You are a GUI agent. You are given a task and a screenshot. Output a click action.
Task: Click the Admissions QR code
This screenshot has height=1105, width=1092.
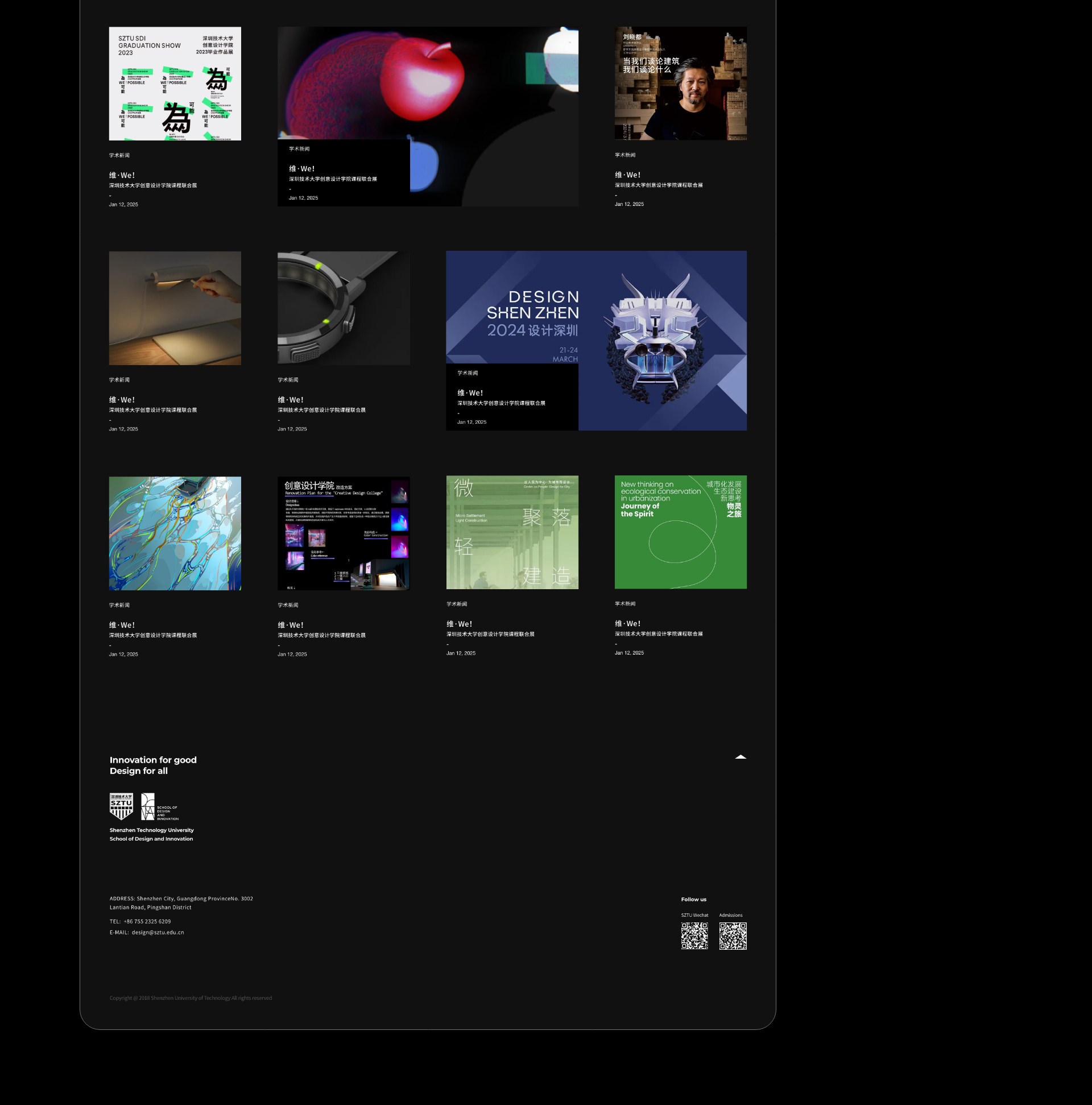tap(732, 936)
